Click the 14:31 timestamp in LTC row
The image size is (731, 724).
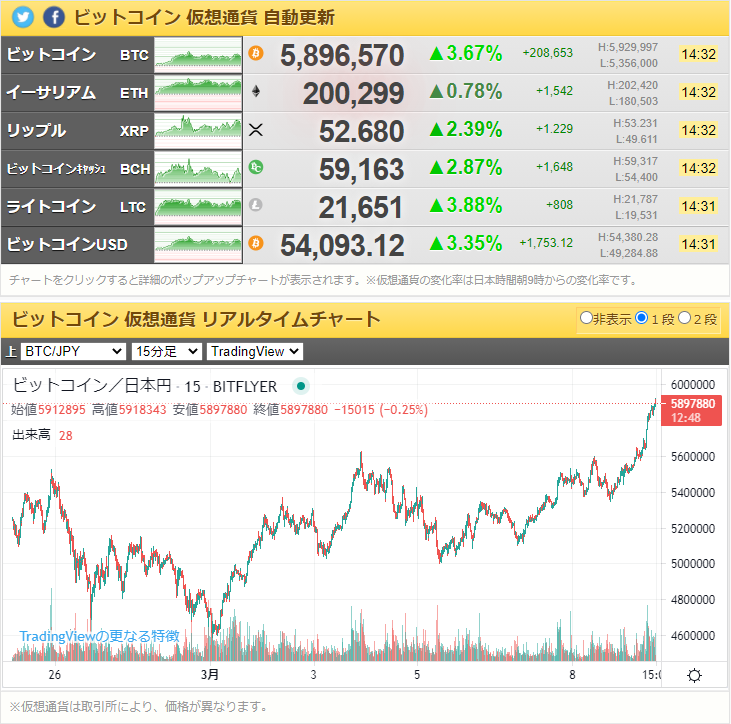pyautogui.click(x=698, y=206)
